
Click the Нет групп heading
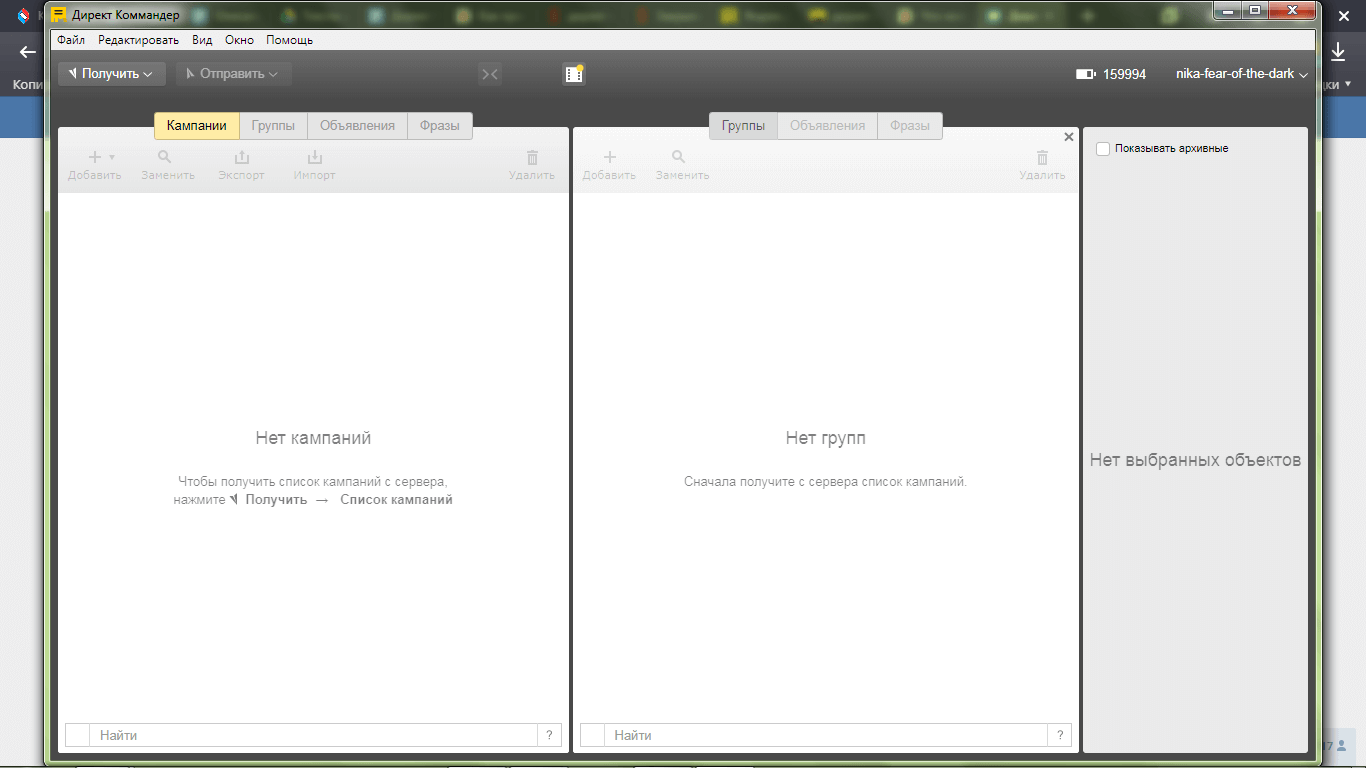826,438
